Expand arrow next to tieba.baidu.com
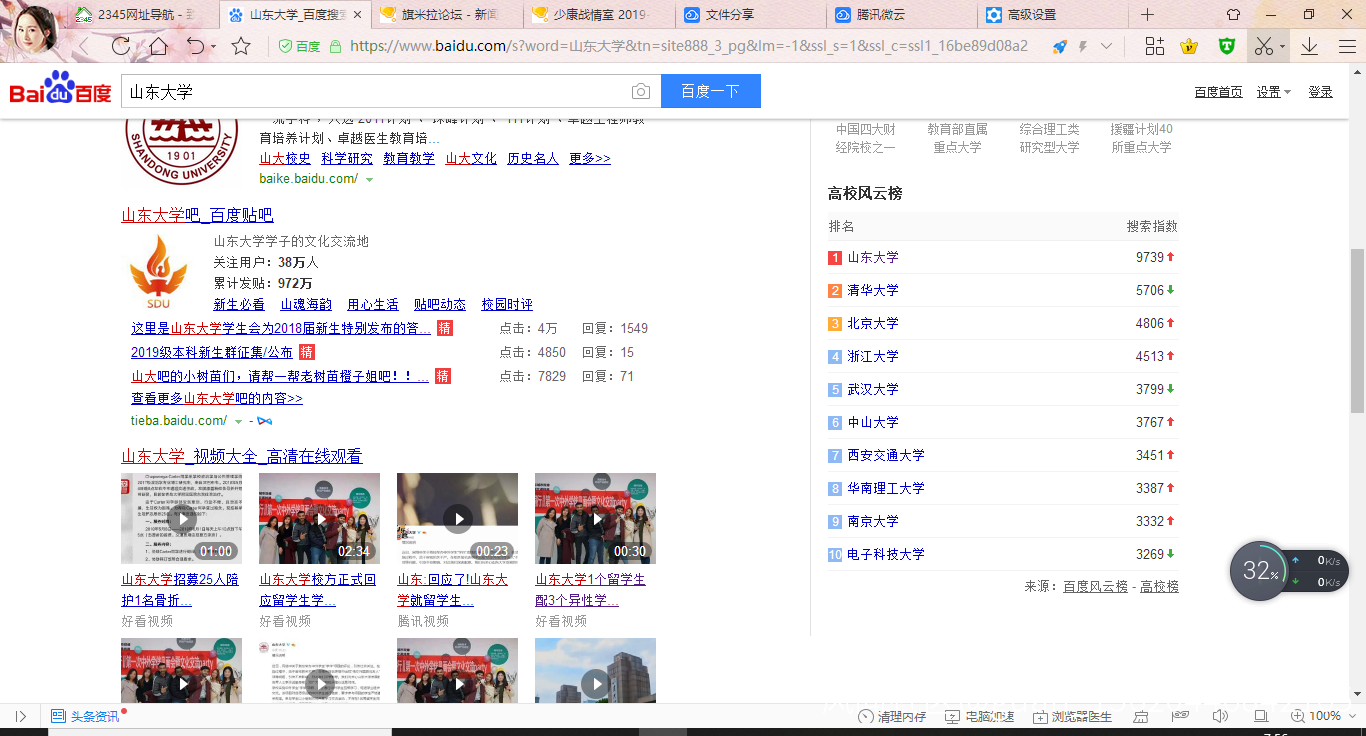Screen dimensions: 1366x736 [238, 422]
